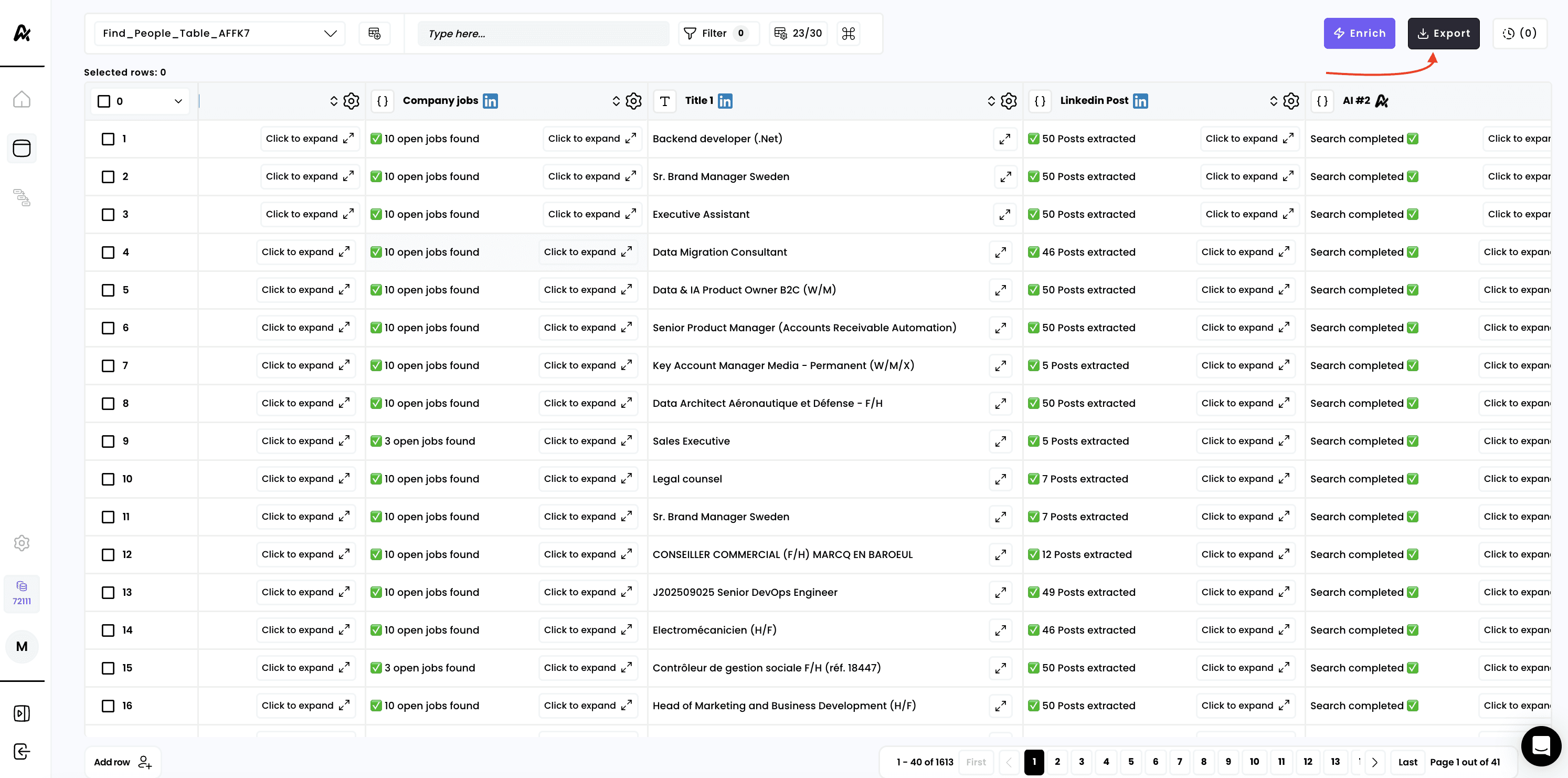1568x778 pixels.
Task: Click the home icon in sidebar
Action: point(22,99)
